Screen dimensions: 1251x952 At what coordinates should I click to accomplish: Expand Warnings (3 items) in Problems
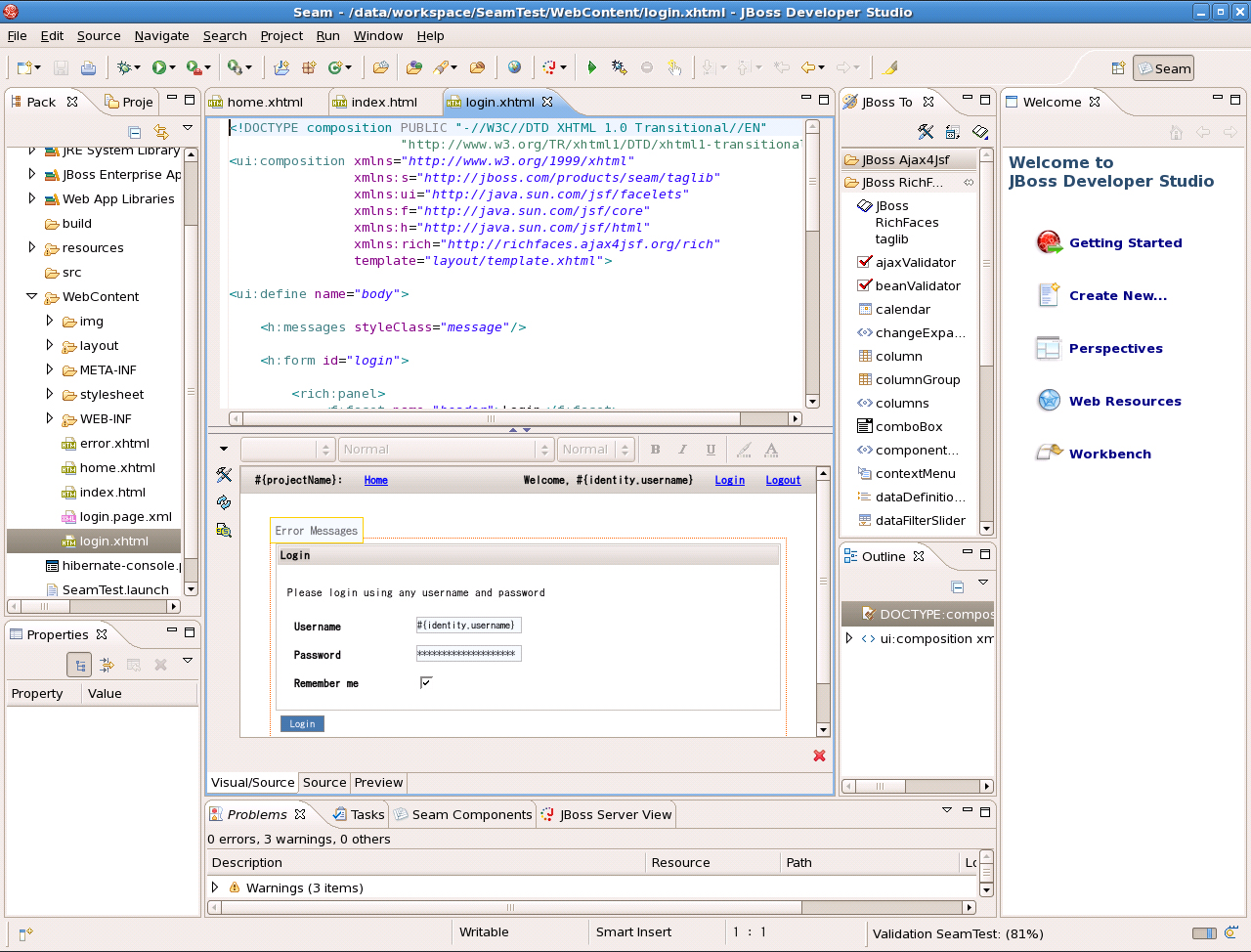pyautogui.click(x=215, y=887)
